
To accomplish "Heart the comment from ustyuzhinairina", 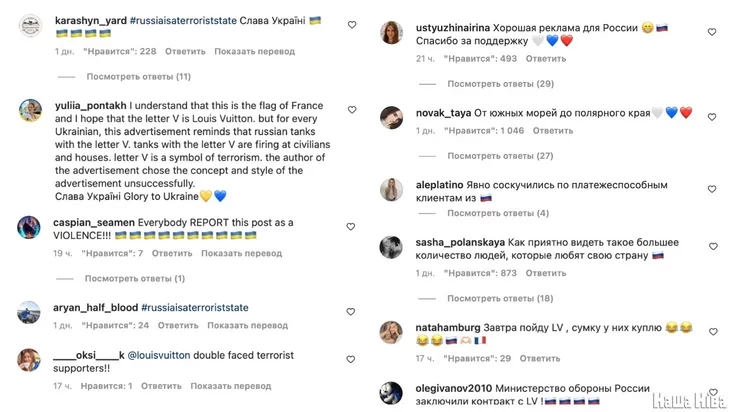I will 712,32.
